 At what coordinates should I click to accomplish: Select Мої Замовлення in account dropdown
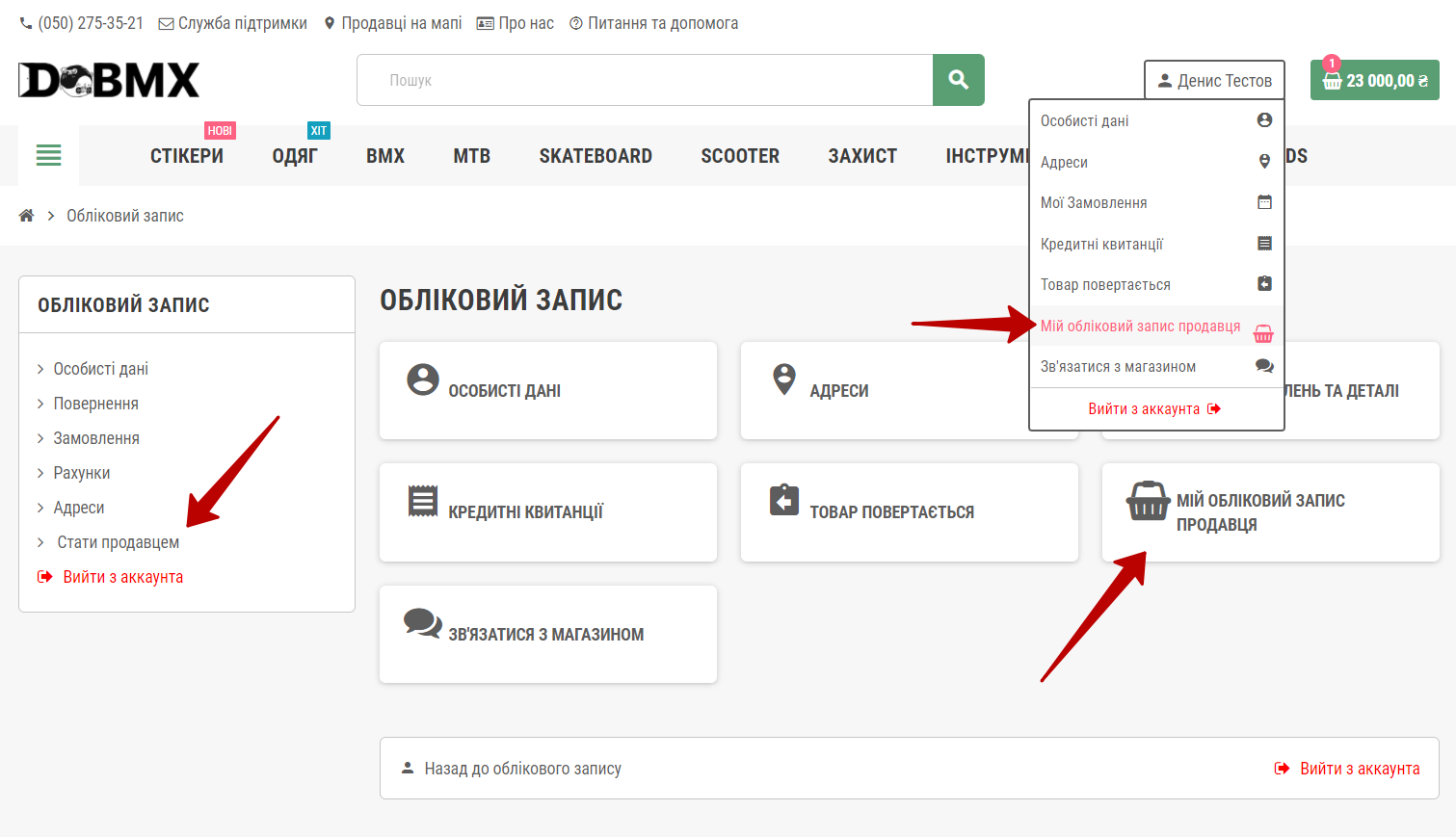point(1156,202)
